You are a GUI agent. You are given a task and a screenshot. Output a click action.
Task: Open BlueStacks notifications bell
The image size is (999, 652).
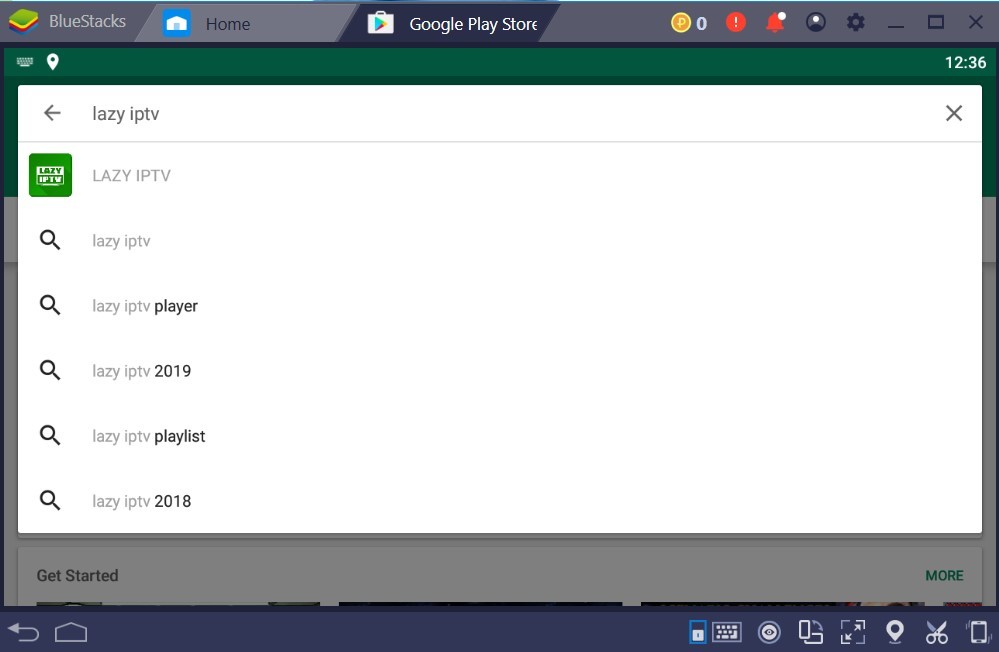[775, 23]
